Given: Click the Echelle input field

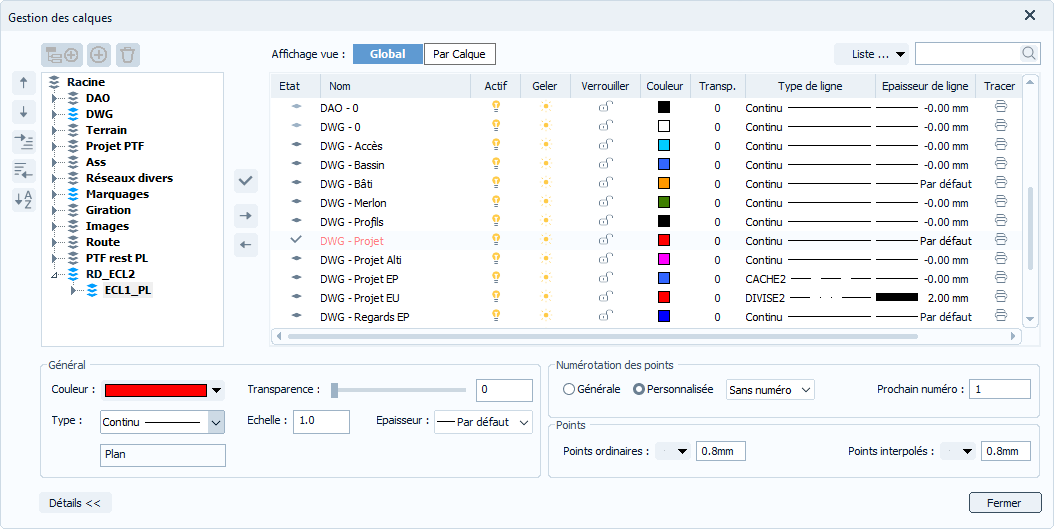Looking at the screenshot, I should pyautogui.click(x=321, y=421).
